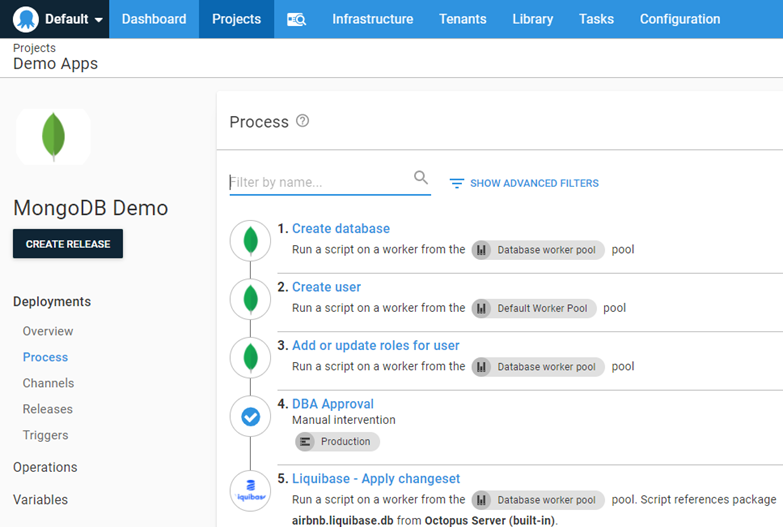Viewport: 783px width, 527px height.
Task: Click the help icon next to the Process heading
Action: [x=303, y=121]
